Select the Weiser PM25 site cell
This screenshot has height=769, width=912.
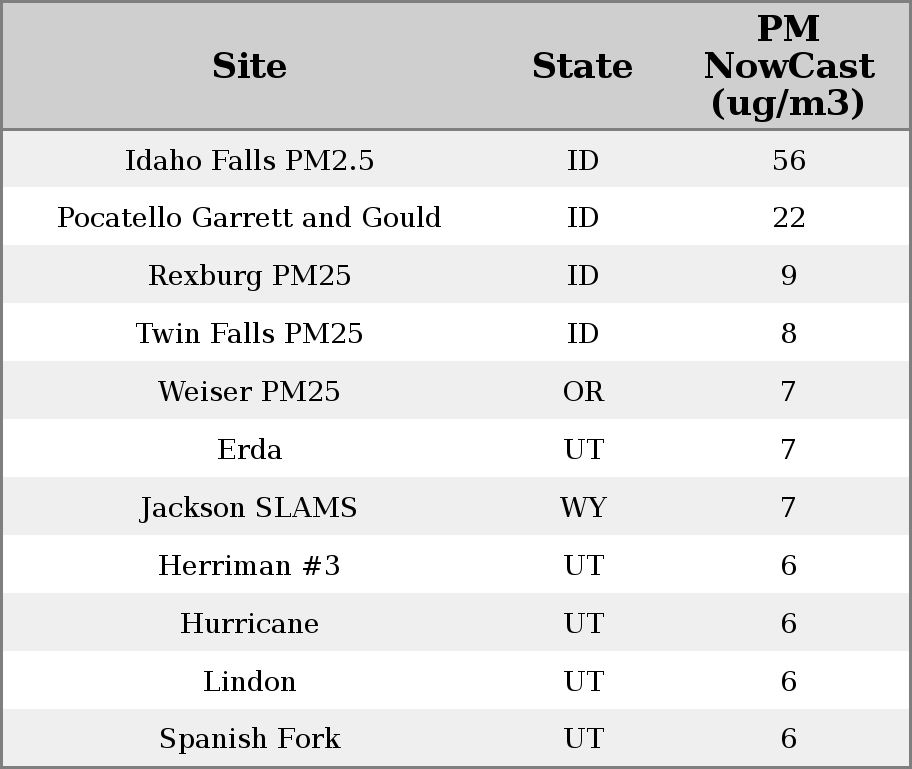[249, 392]
